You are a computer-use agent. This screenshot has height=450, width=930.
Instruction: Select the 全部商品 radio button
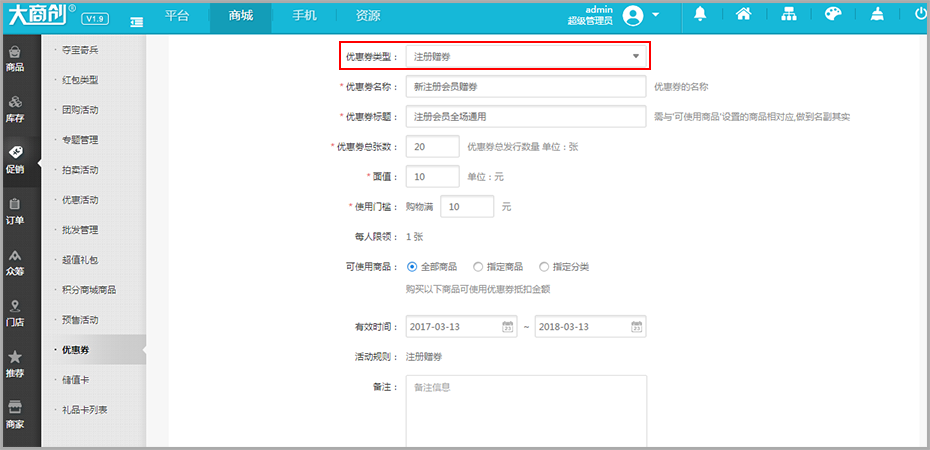(412, 267)
